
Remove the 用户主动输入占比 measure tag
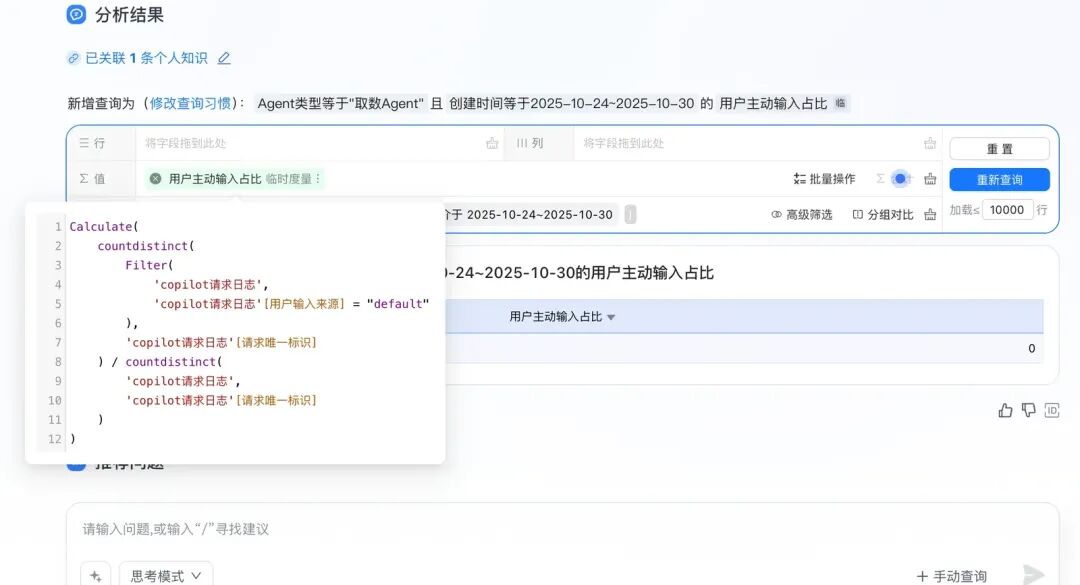coord(156,178)
